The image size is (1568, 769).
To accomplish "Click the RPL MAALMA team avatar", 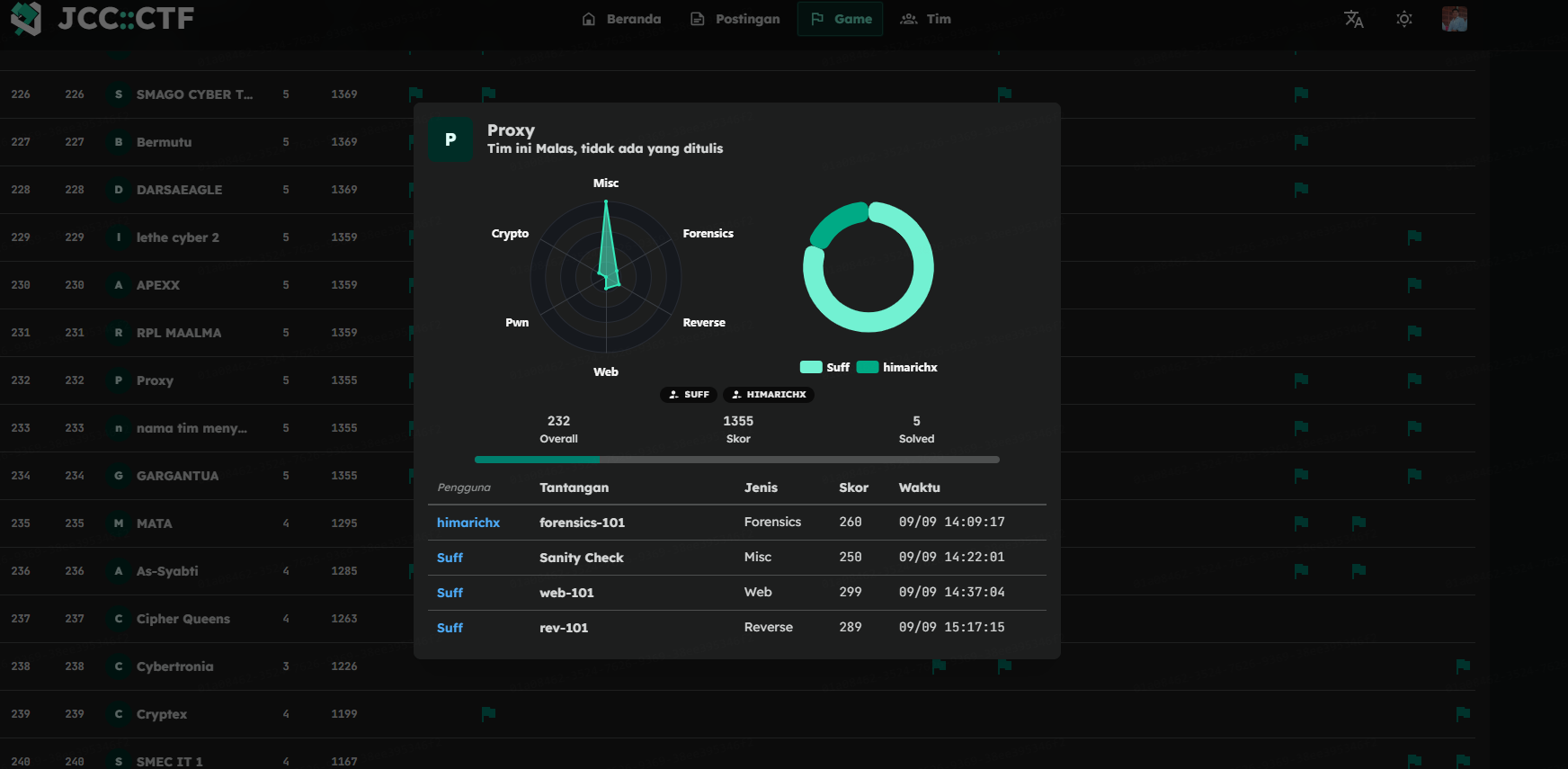I will pos(118,333).
